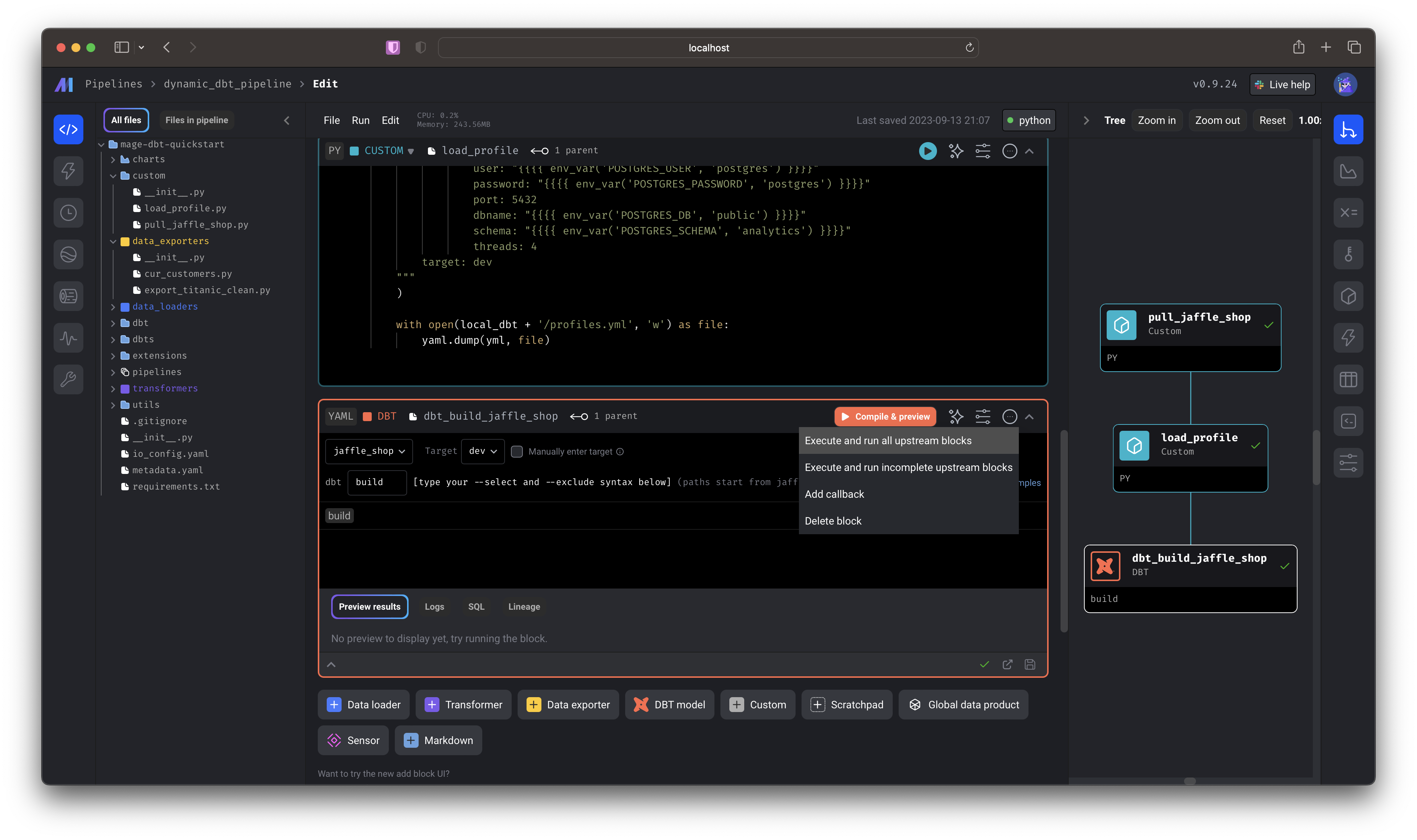The image size is (1417, 840).
Task: Open the python kernel selector
Action: tap(1029, 121)
